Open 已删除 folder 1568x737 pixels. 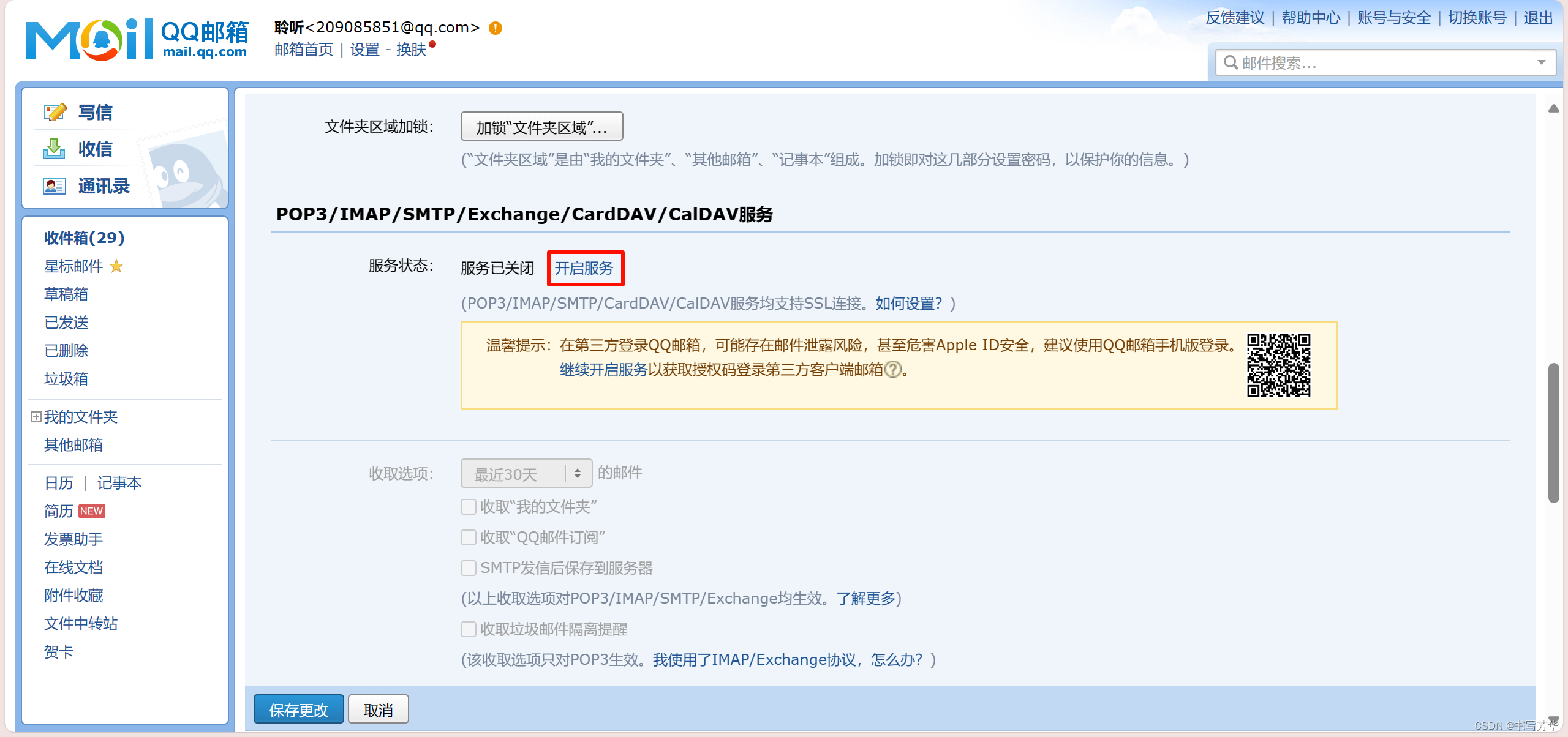[x=66, y=351]
